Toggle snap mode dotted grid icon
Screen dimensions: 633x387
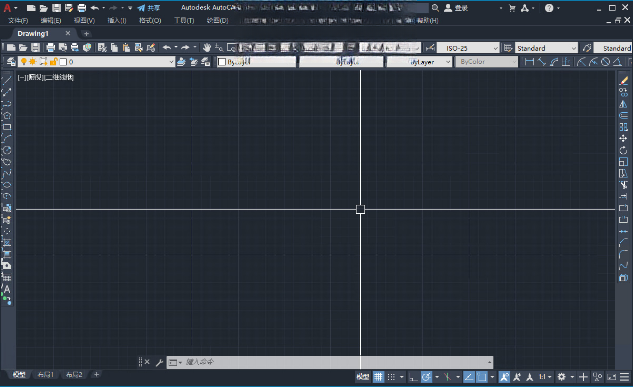click(391, 377)
